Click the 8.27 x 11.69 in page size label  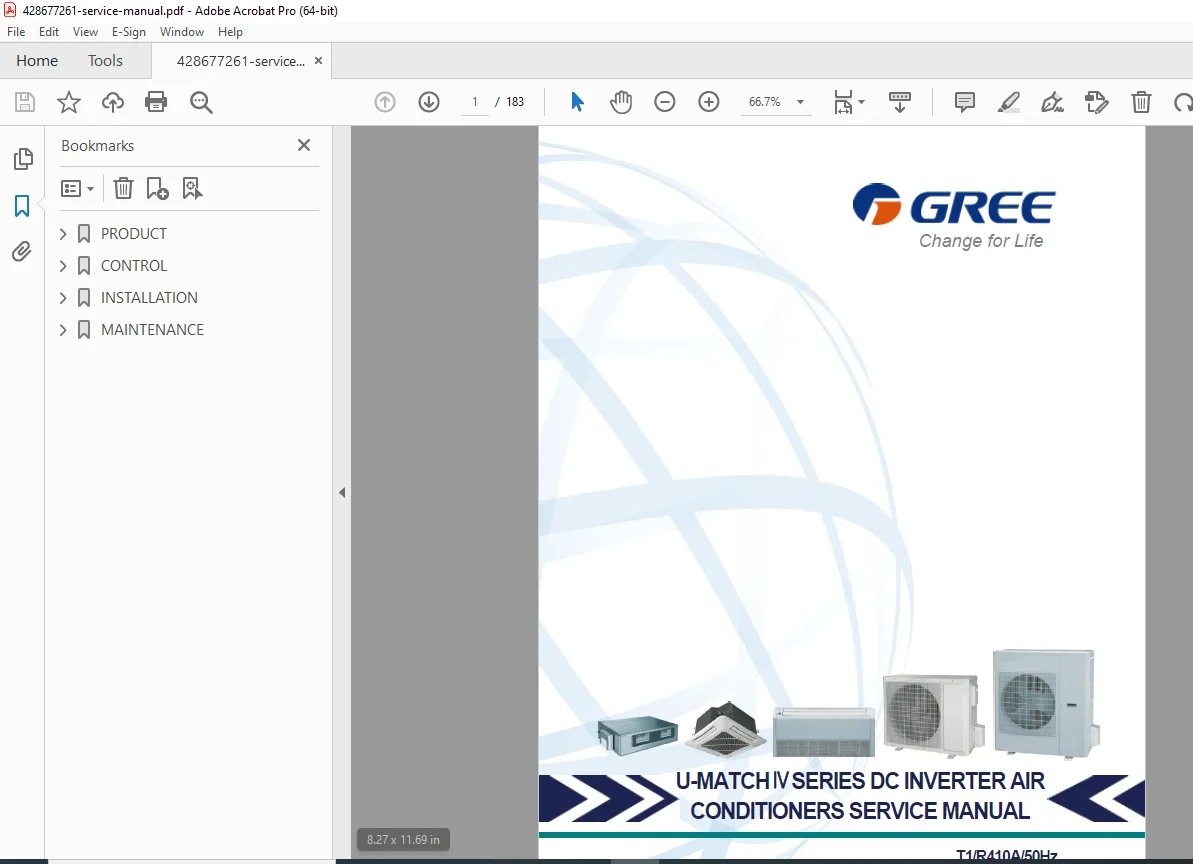[403, 840]
